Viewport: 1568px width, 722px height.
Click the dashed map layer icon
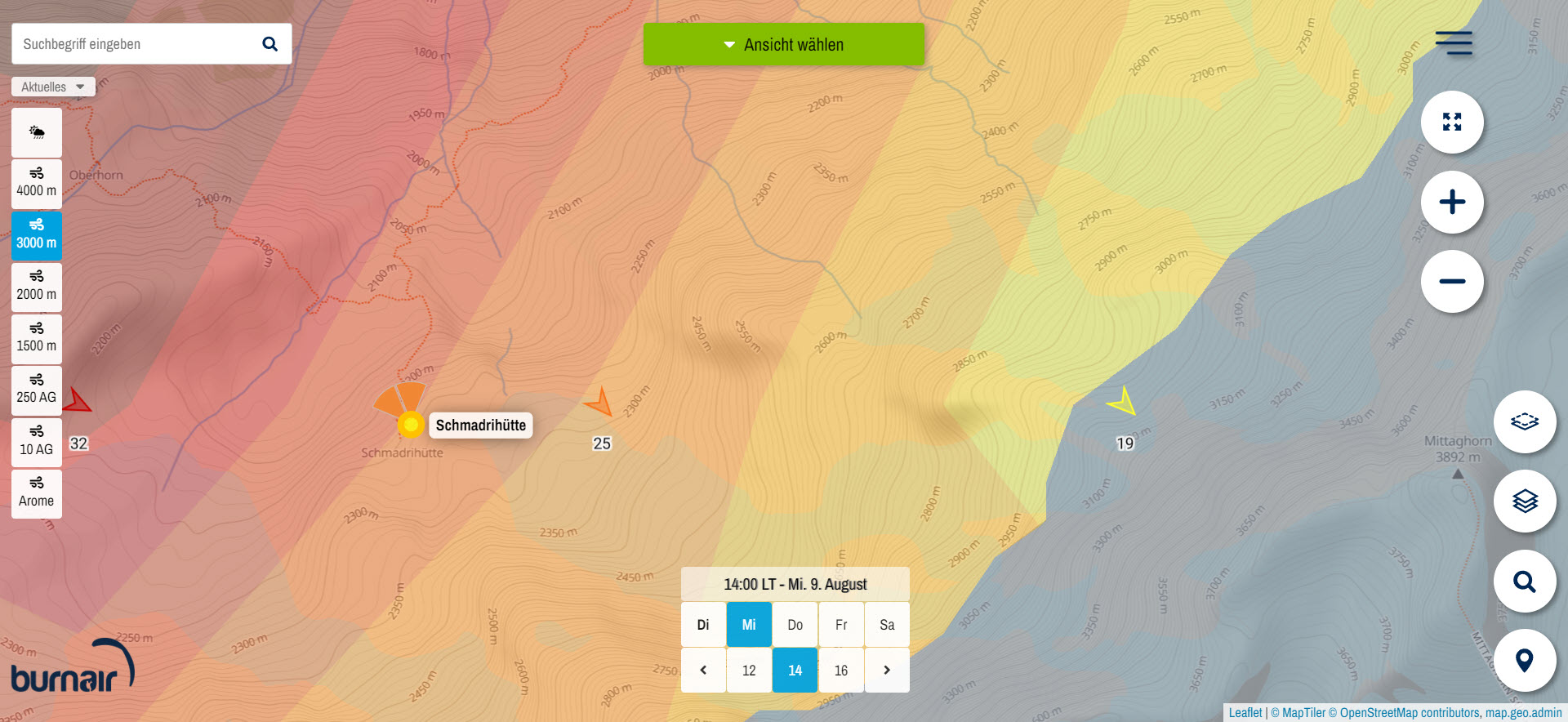1524,421
